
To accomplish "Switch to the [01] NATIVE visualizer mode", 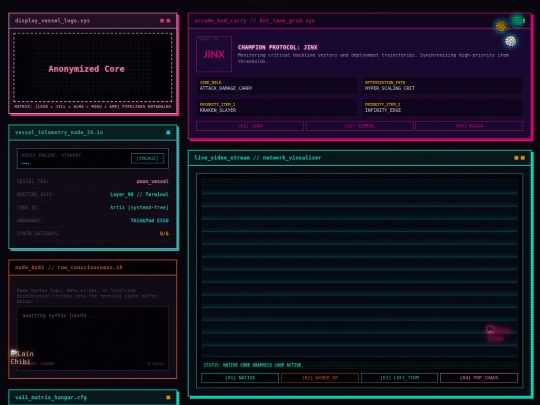I will (x=240, y=378).
